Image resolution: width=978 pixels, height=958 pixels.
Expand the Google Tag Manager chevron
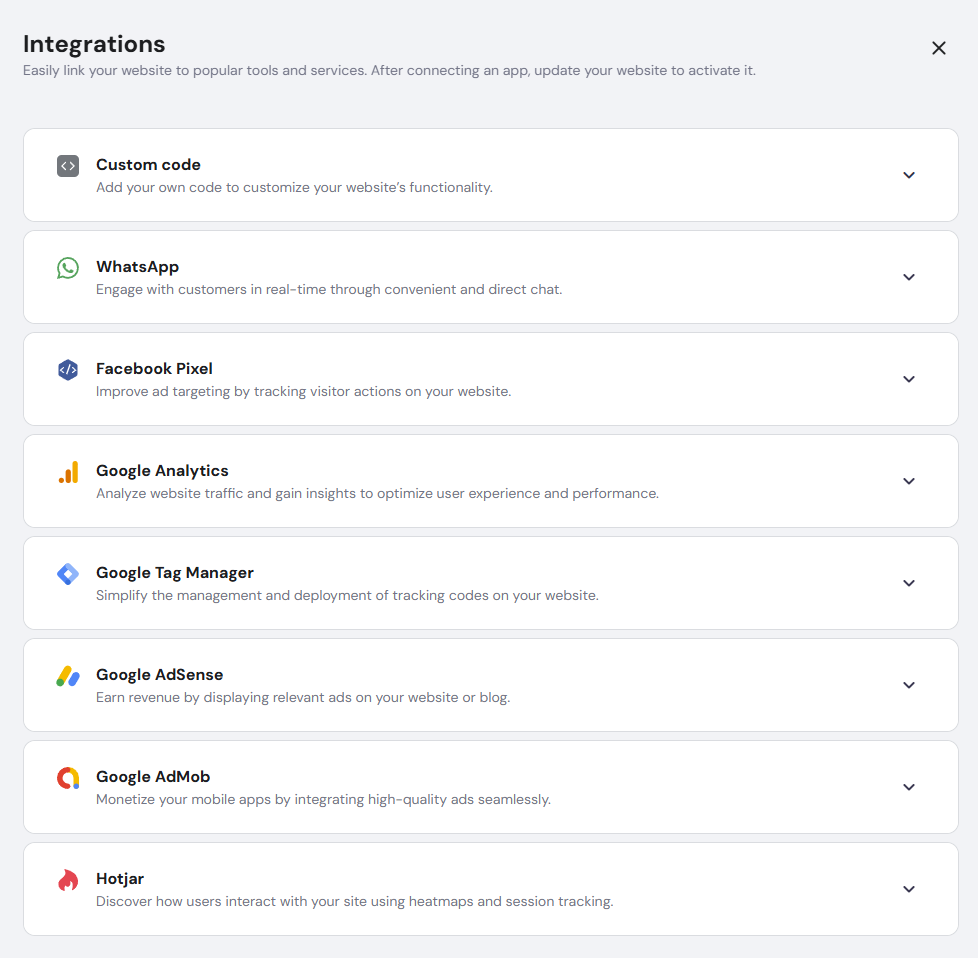click(909, 583)
